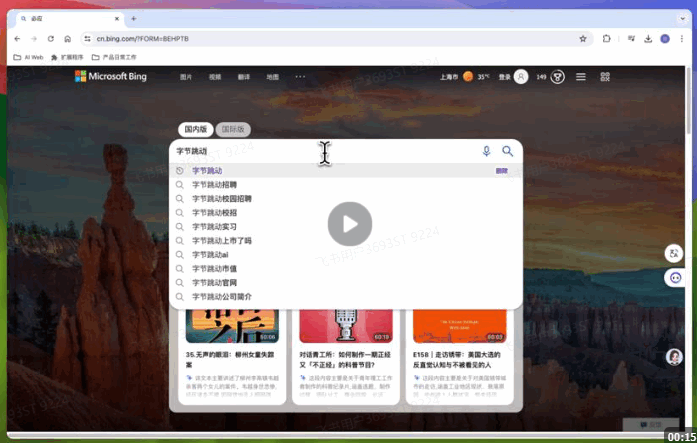697x443 pixels.
Task: Click the browser downloads icon
Action: [x=648, y=39]
